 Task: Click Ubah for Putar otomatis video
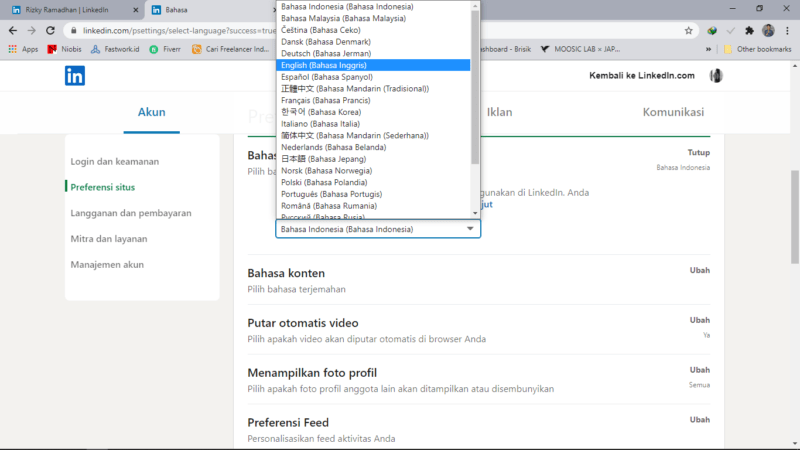coord(699,320)
